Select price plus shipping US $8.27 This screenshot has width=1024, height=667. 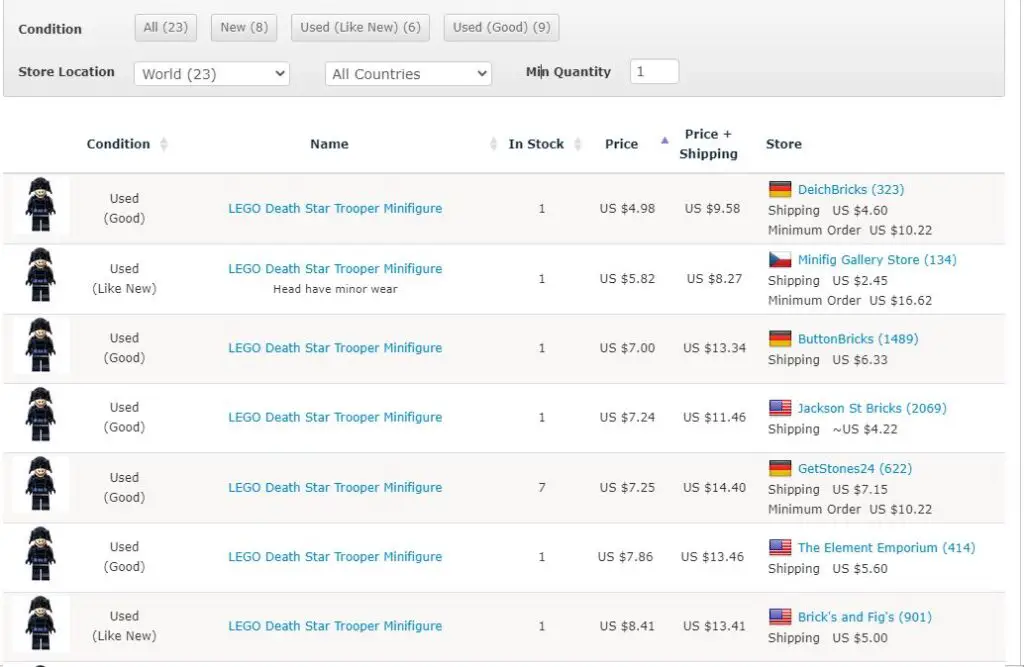[x=714, y=278]
